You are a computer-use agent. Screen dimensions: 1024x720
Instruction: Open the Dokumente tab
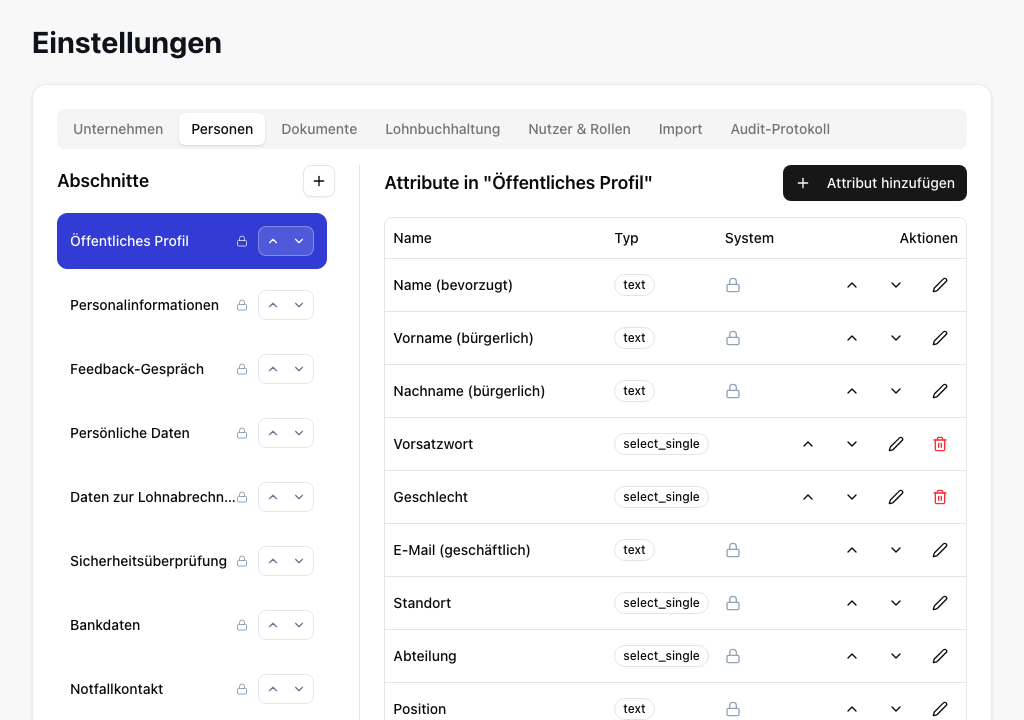pos(319,129)
